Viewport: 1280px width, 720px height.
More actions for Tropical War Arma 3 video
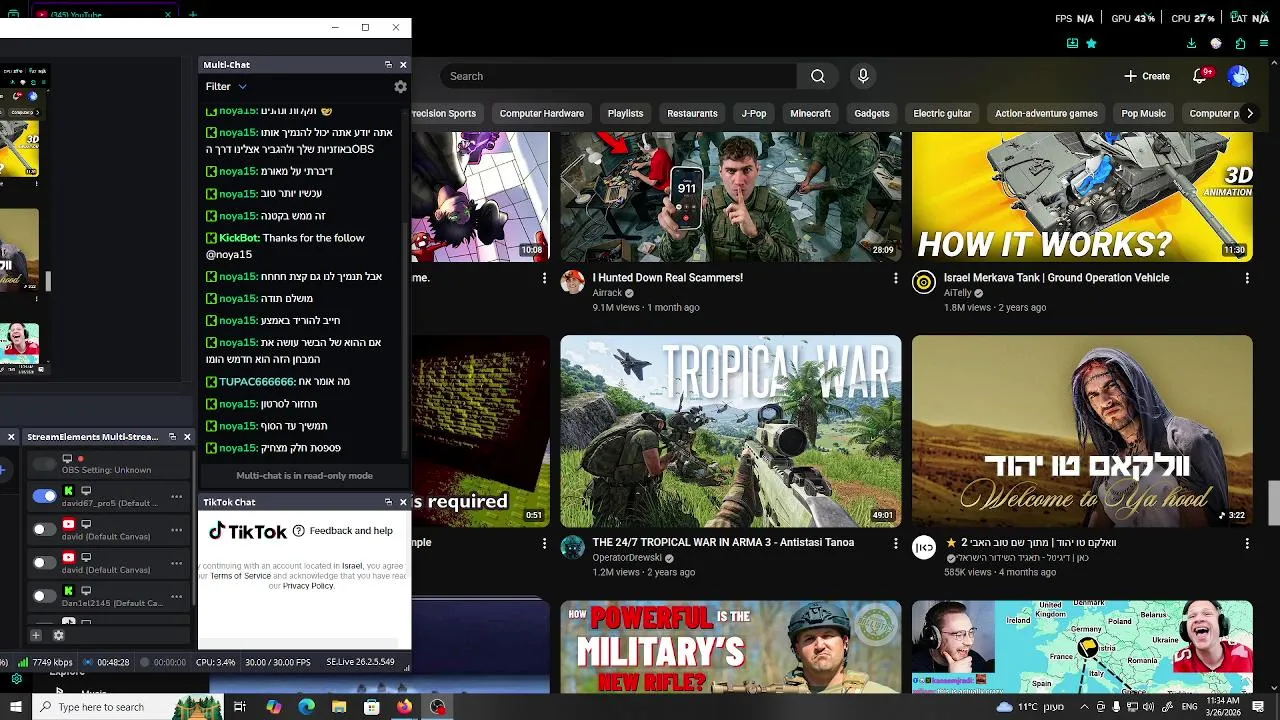895,543
